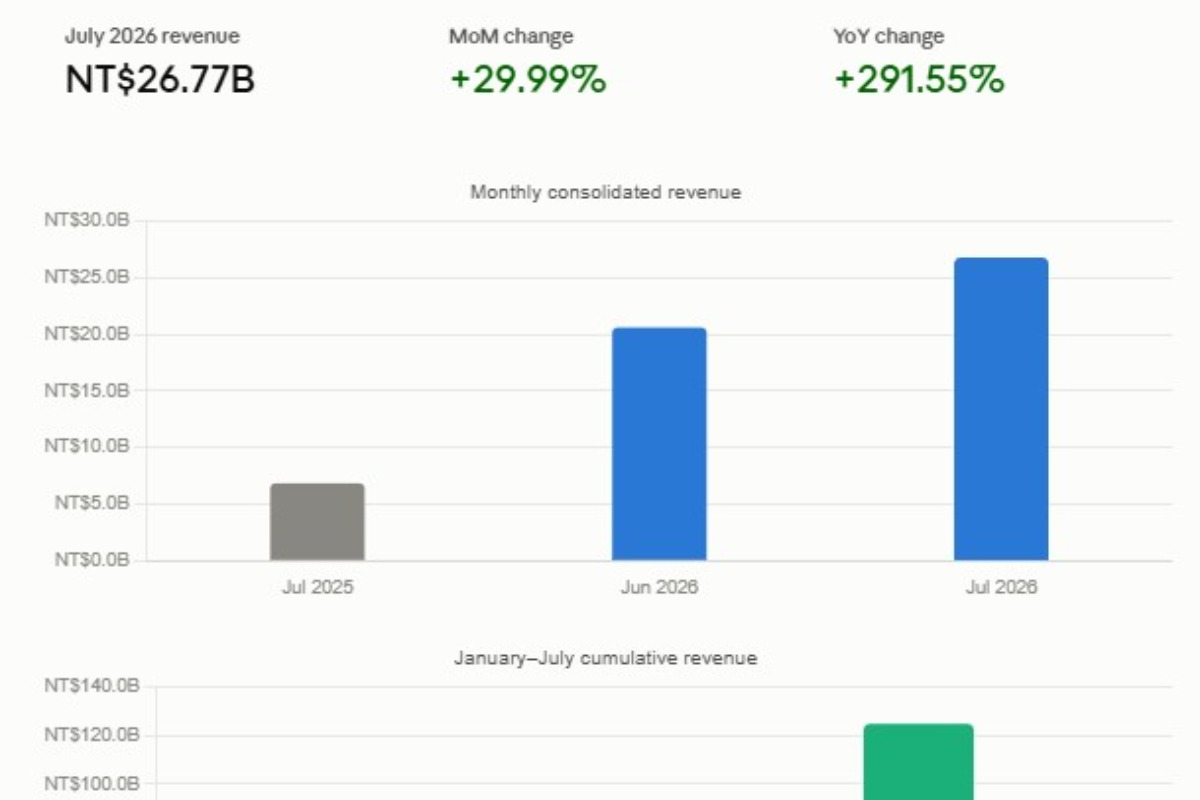Click the NT$15.0B axis tick label
Image resolution: width=1200 pixels, height=800 pixels.
(87, 390)
